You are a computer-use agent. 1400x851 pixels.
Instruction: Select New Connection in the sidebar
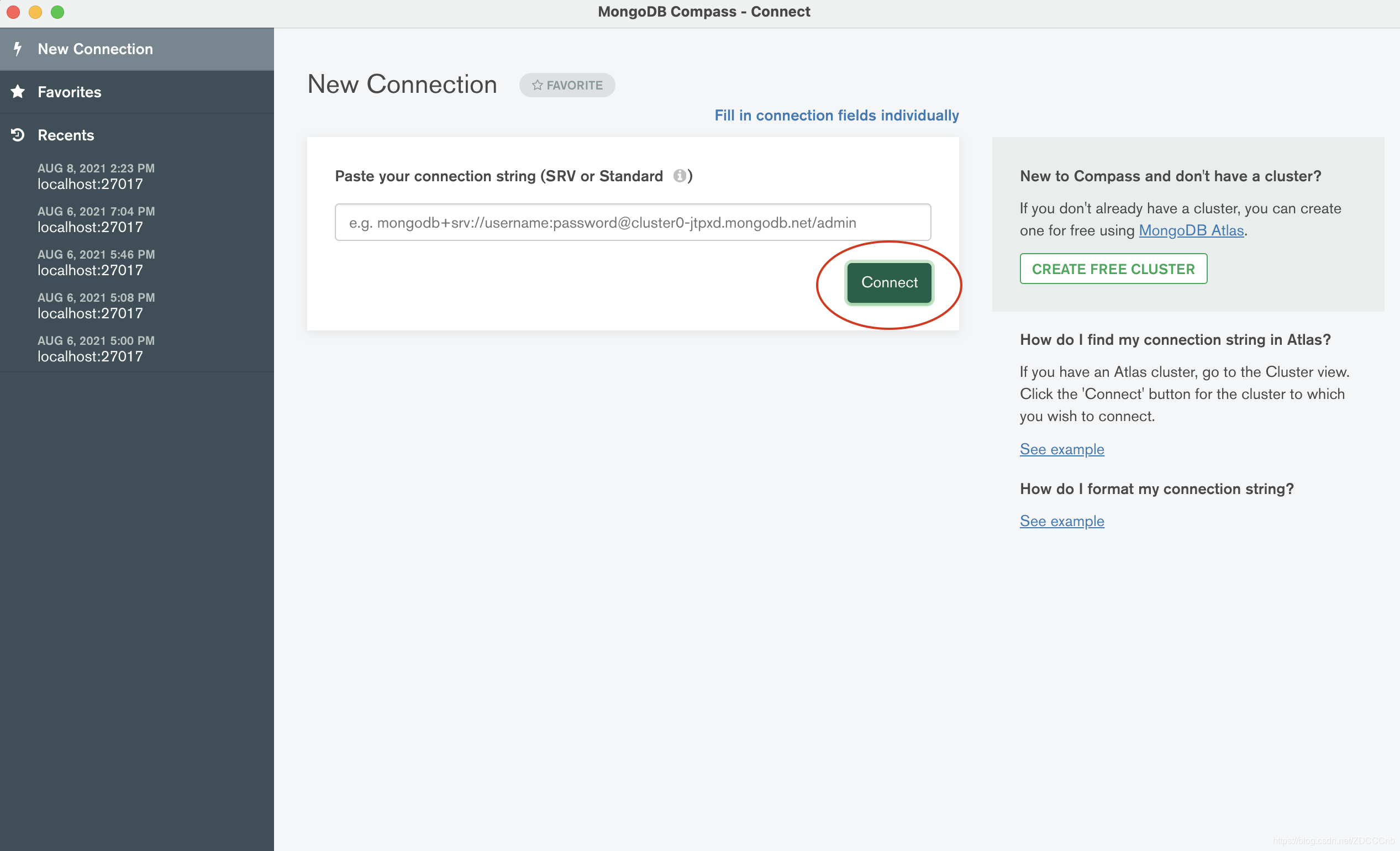coord(95,49)
